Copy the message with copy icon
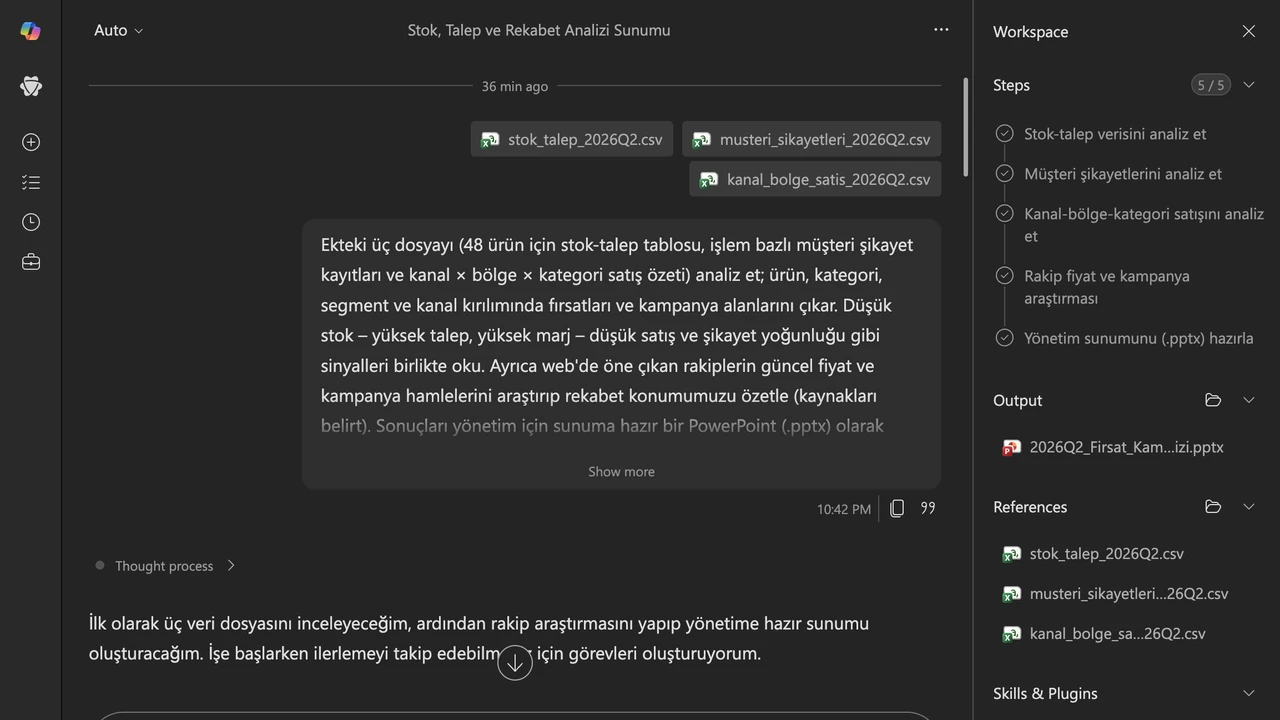The image size is (1280, 720). pos(897,508)
